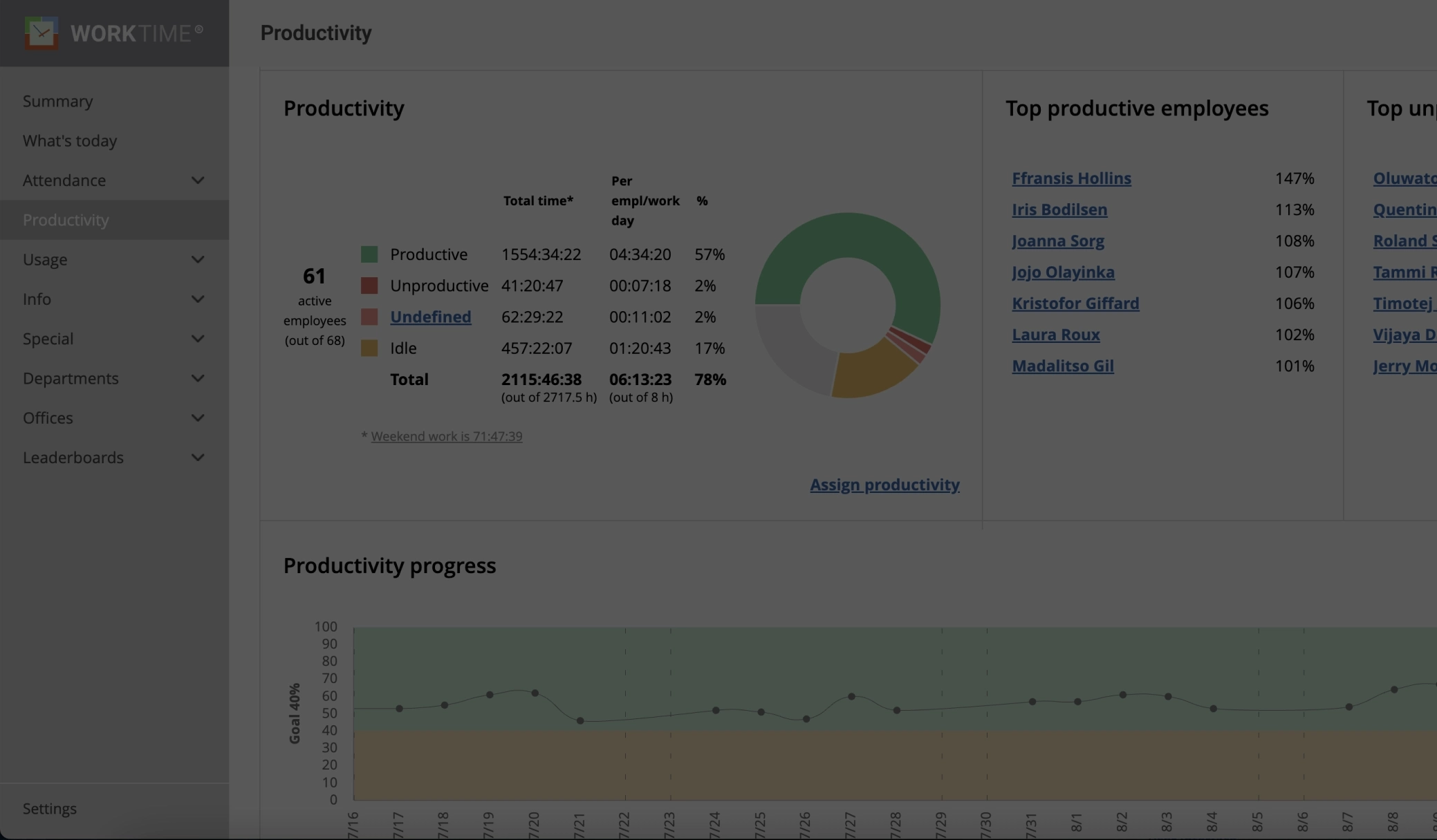Viewport: 1437px width, 840px height.
Task: Expand the Info chevron
Action: (x=198, y=299)
